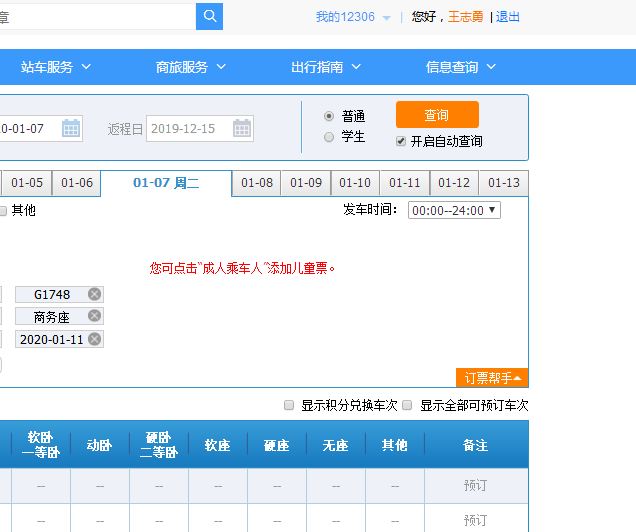Enable 显示积分兑换车次 checkbox
The height and width of the screenshot is (532, 636).
tap(289, 405)
